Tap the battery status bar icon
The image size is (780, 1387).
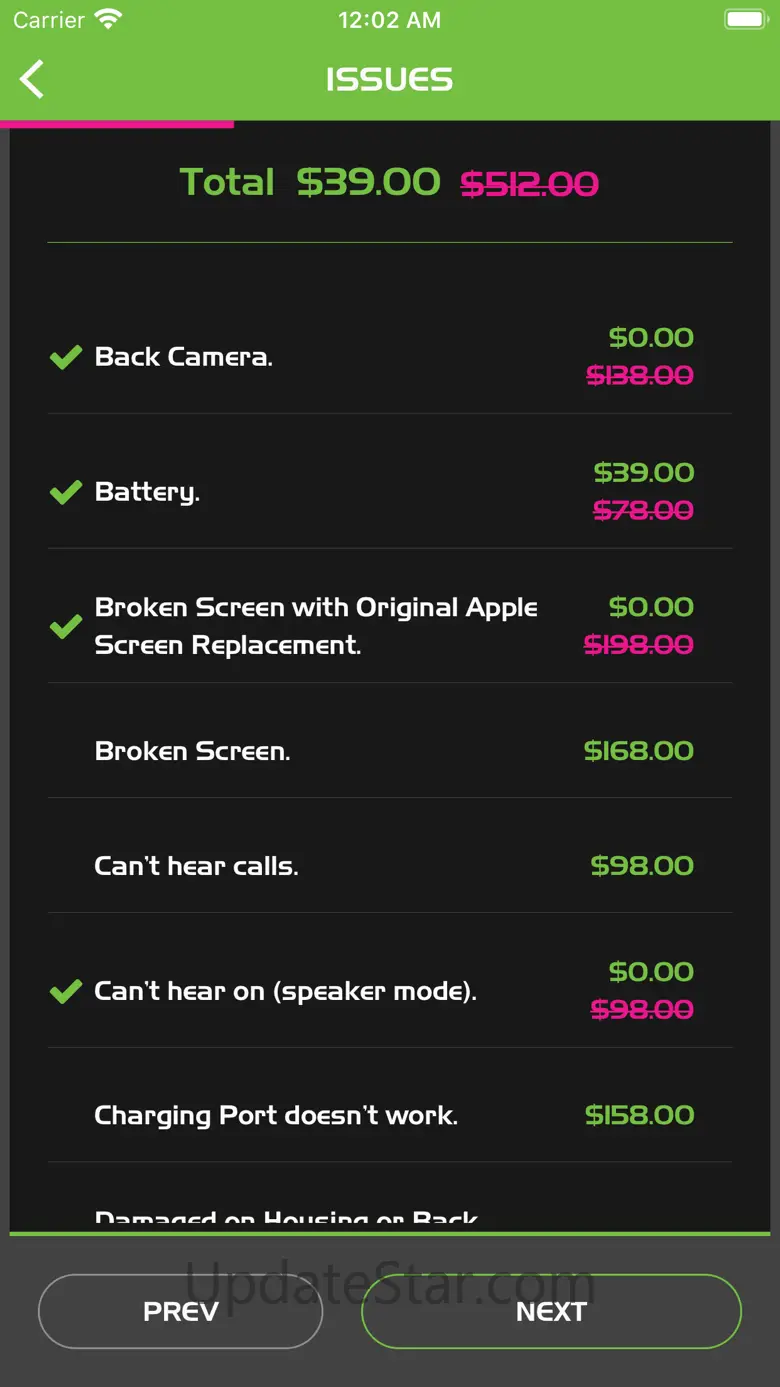point(745,20)
